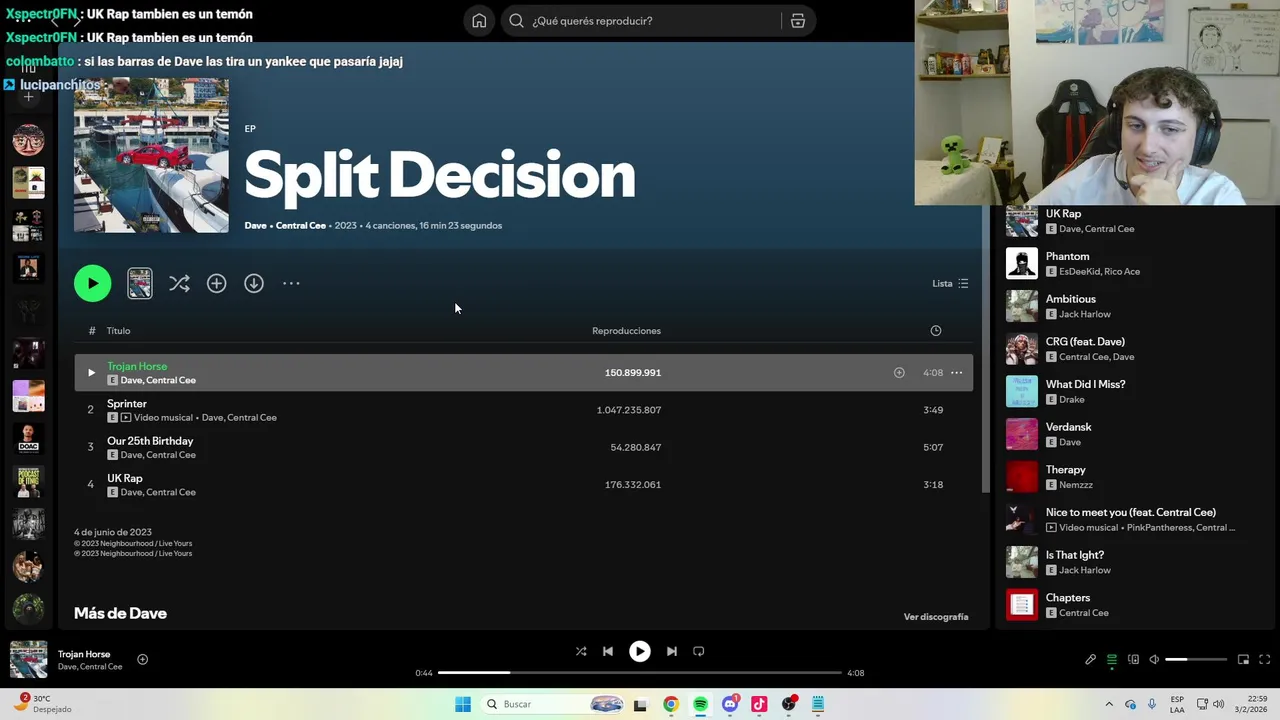The height and width of the screenshot is (720, 1280).
Task: Enter full screen player mode
Action: click(1264, 660)
